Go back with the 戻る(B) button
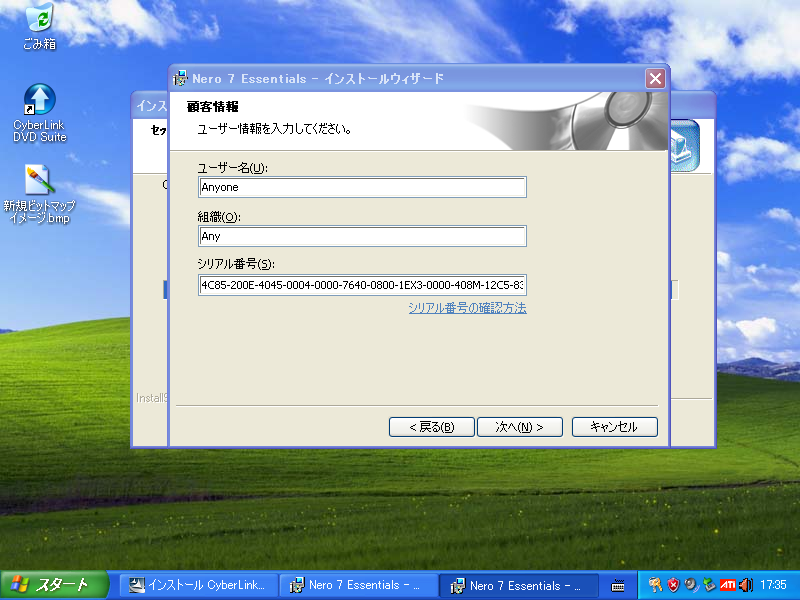This screenshot has height=600, width=800. 432,427
